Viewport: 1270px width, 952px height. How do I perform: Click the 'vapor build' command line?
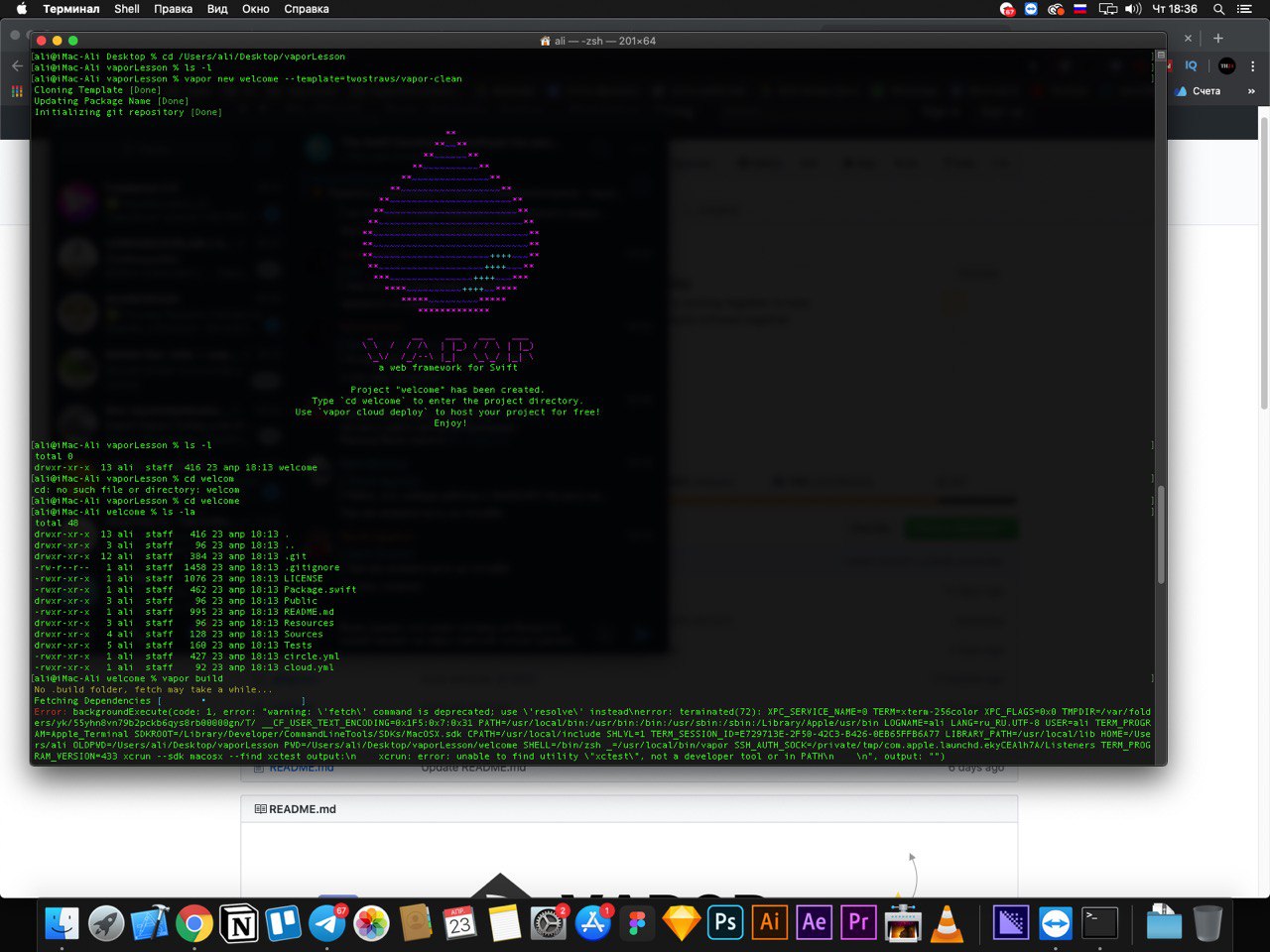pyautogui.click(x=128, y=678)
